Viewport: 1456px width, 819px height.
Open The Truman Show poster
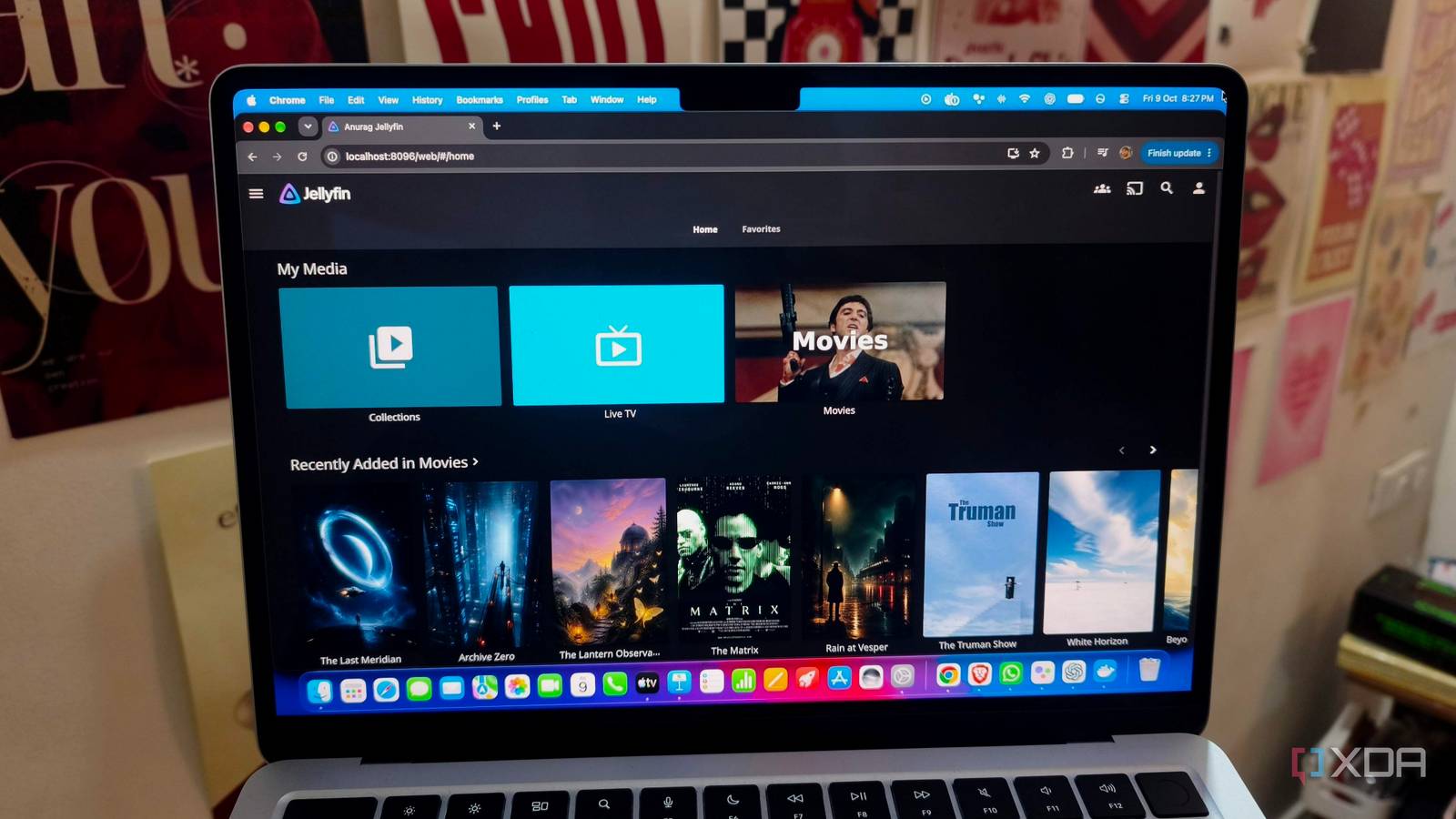point(981,553)
